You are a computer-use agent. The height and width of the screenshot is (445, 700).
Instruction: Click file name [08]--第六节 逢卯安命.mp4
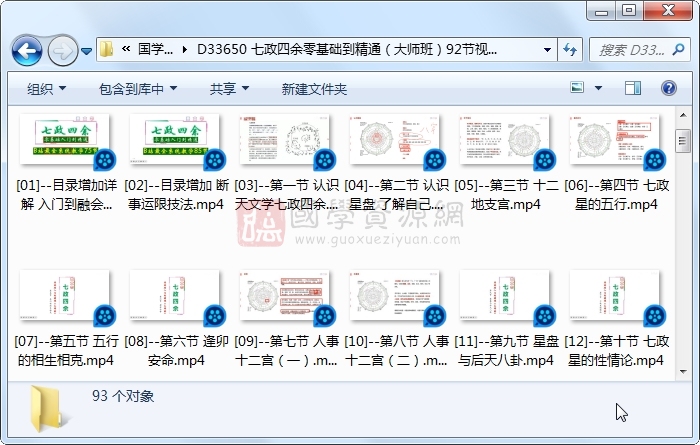tap(176, 351)
